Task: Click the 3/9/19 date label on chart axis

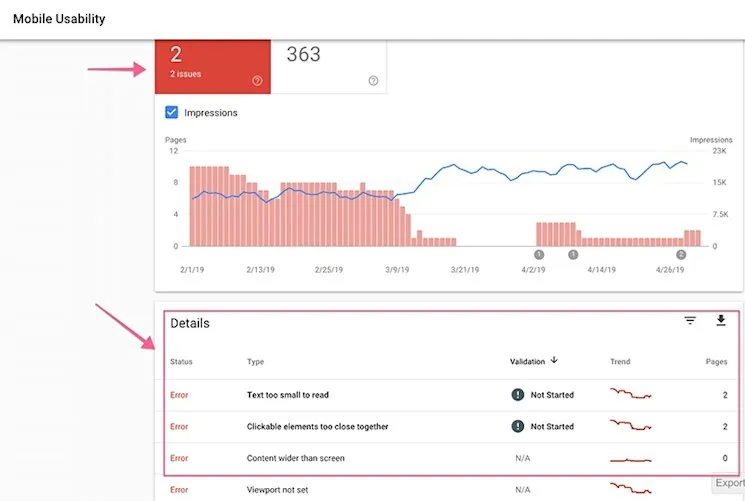Action: [397, 270]
